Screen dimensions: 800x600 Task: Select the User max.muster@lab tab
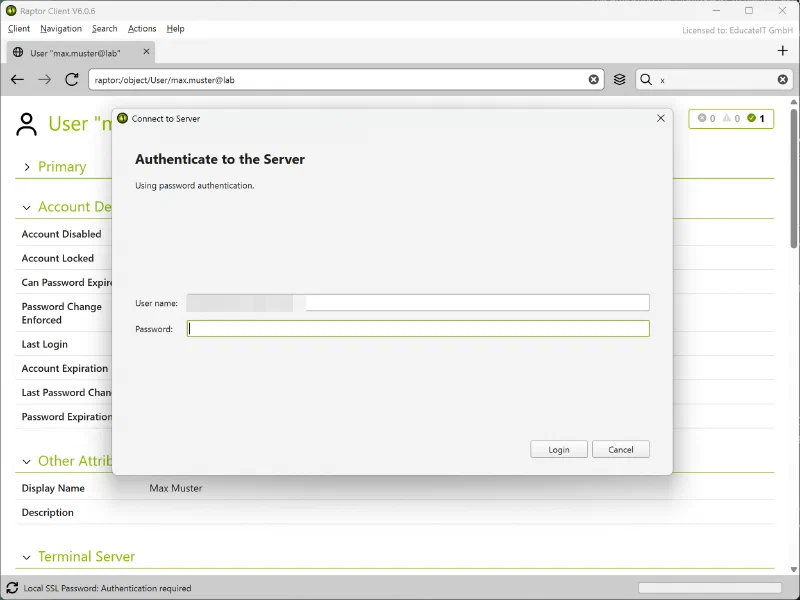[81, 53]
